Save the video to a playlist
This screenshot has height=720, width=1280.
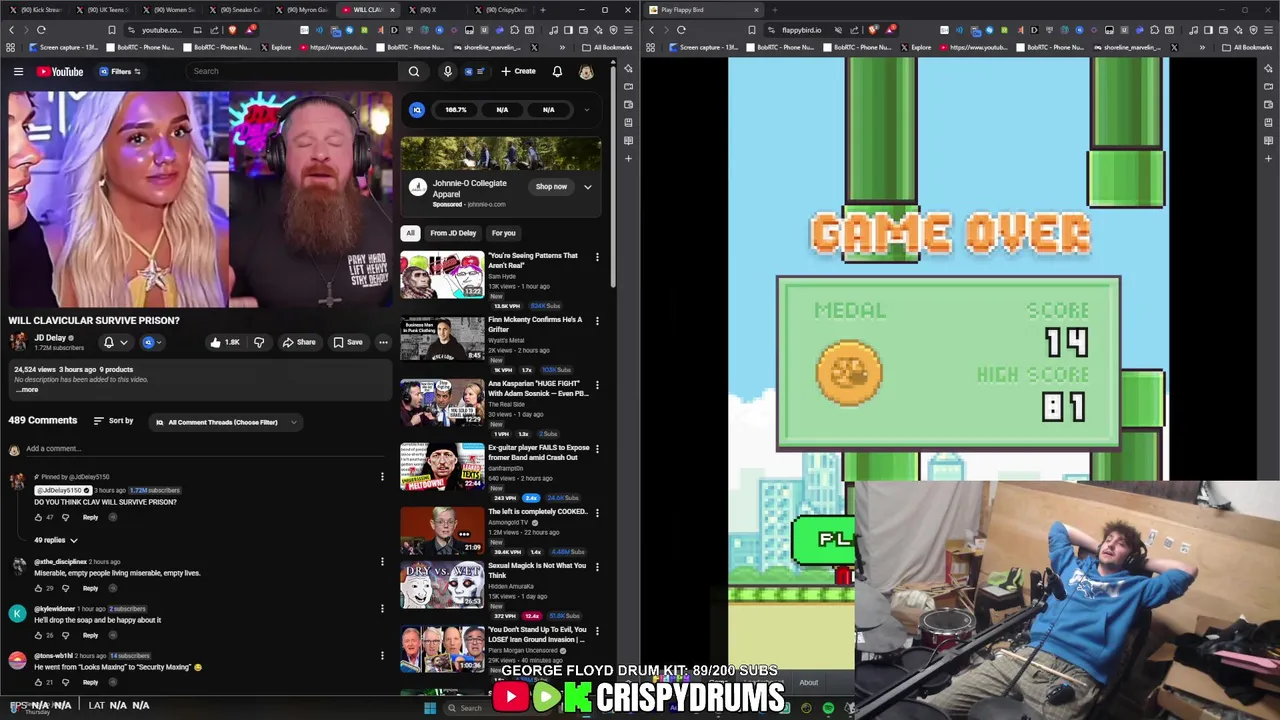tap(348, 342)
